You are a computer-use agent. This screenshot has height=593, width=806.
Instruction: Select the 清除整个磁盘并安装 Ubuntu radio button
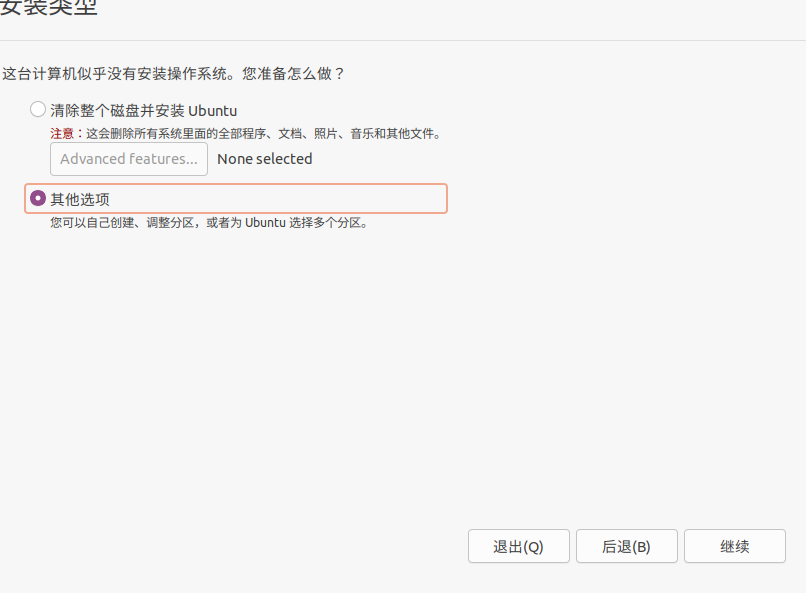coord(38,109)
